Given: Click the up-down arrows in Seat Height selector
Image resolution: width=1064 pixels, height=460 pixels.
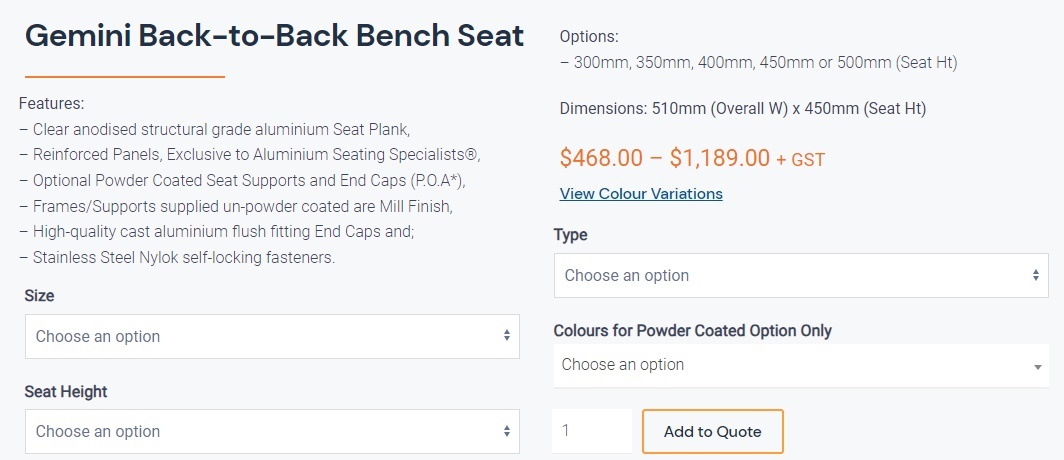Looking at the screenshot, I should 507,432.
